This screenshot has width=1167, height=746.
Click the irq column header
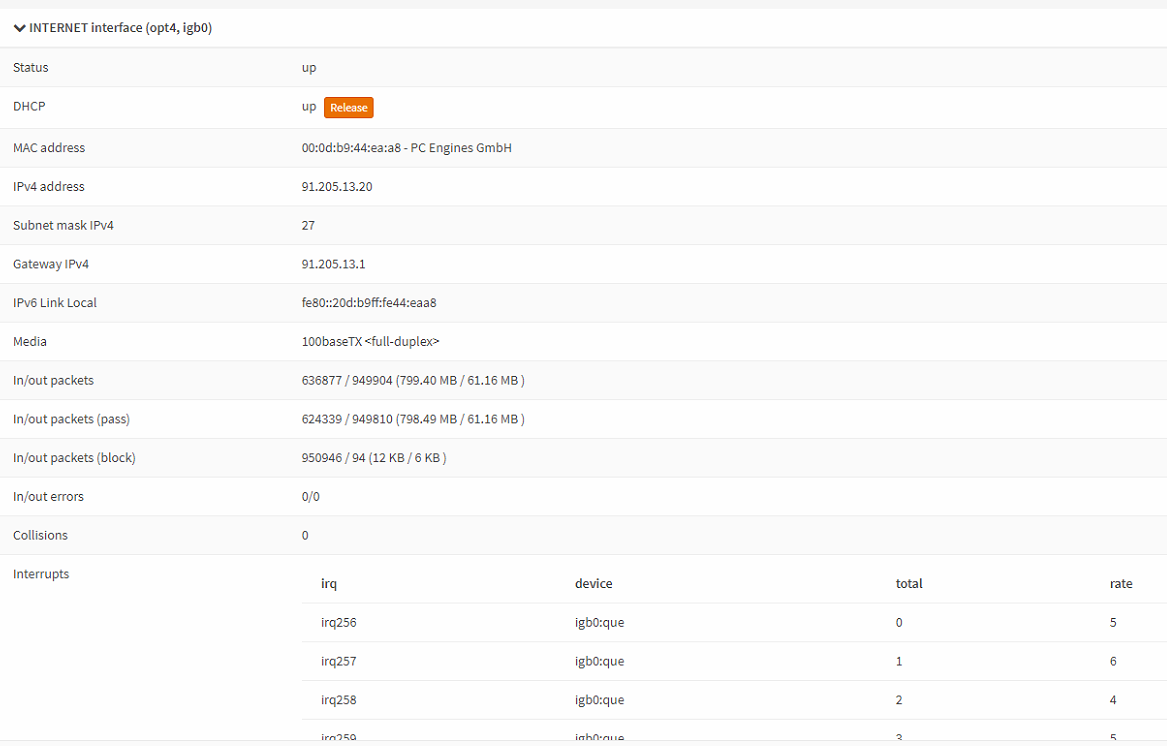[x=329, y=584]
